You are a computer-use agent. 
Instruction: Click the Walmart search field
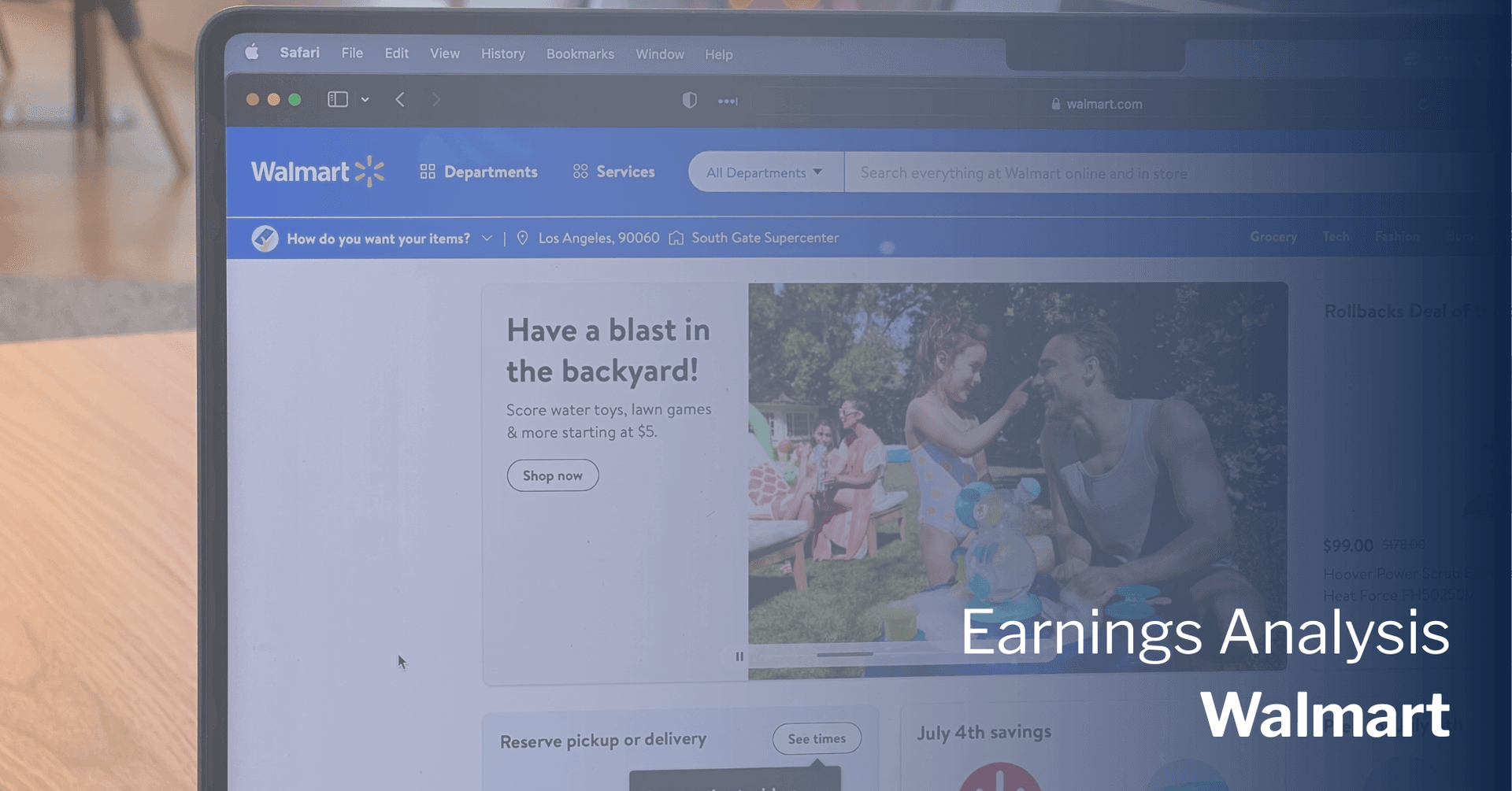1165,173
